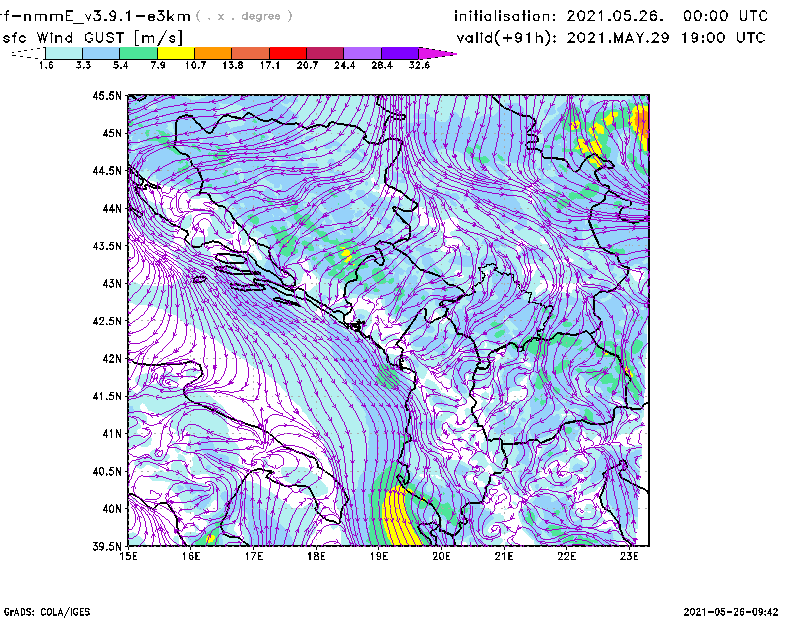
Task: Click the longitude label "23E"
Action: (629, 556)
